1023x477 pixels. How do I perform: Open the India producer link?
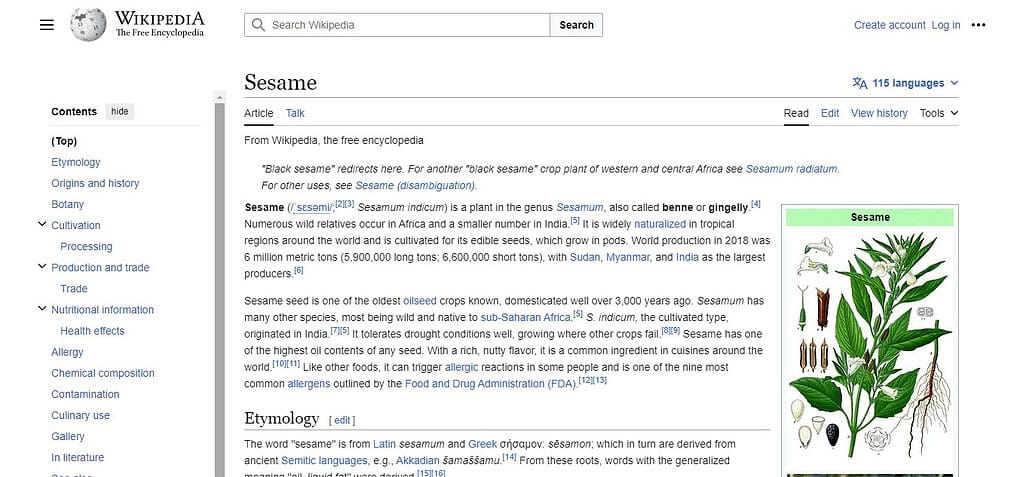click(687, 257)
